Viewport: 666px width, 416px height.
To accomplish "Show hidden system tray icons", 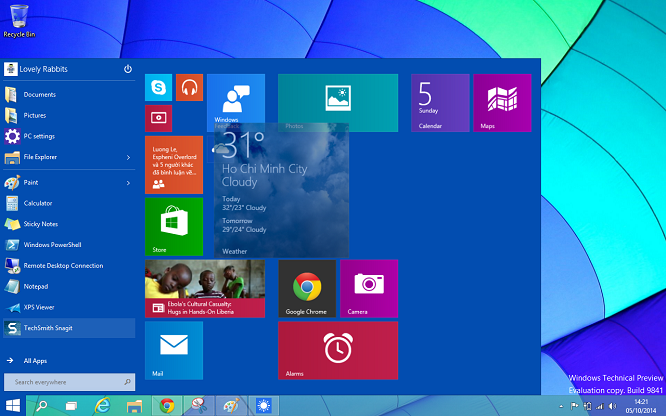I will pyautogui.click(x=562, y=407).
